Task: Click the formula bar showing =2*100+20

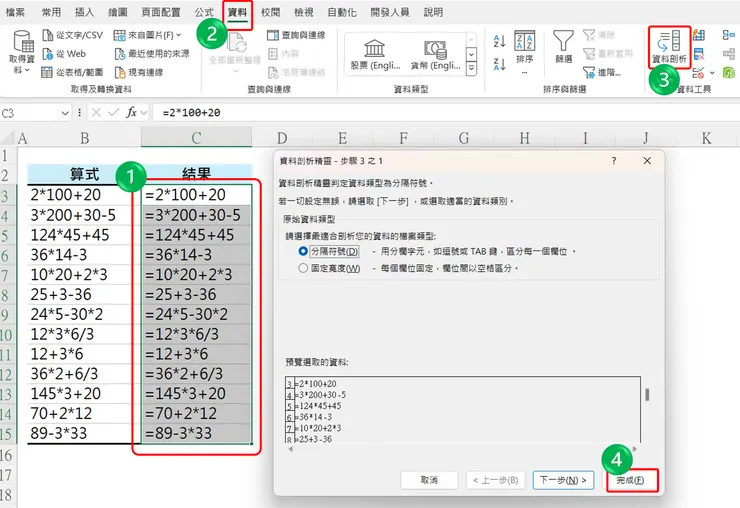Action: [444, 113]
